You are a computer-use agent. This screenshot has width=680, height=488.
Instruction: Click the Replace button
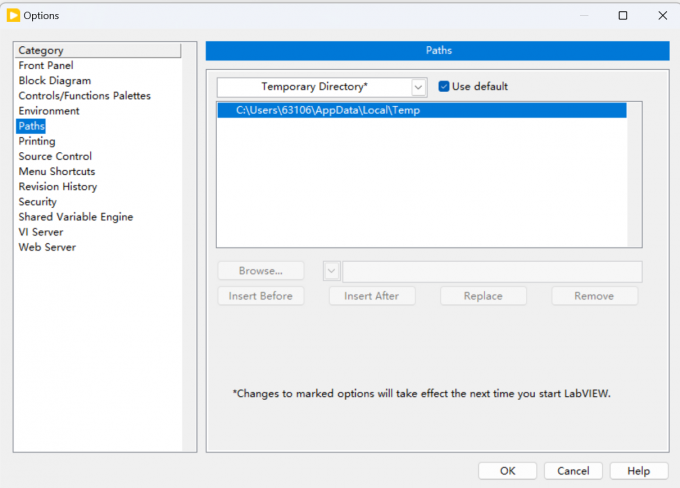tap(483, 296)
